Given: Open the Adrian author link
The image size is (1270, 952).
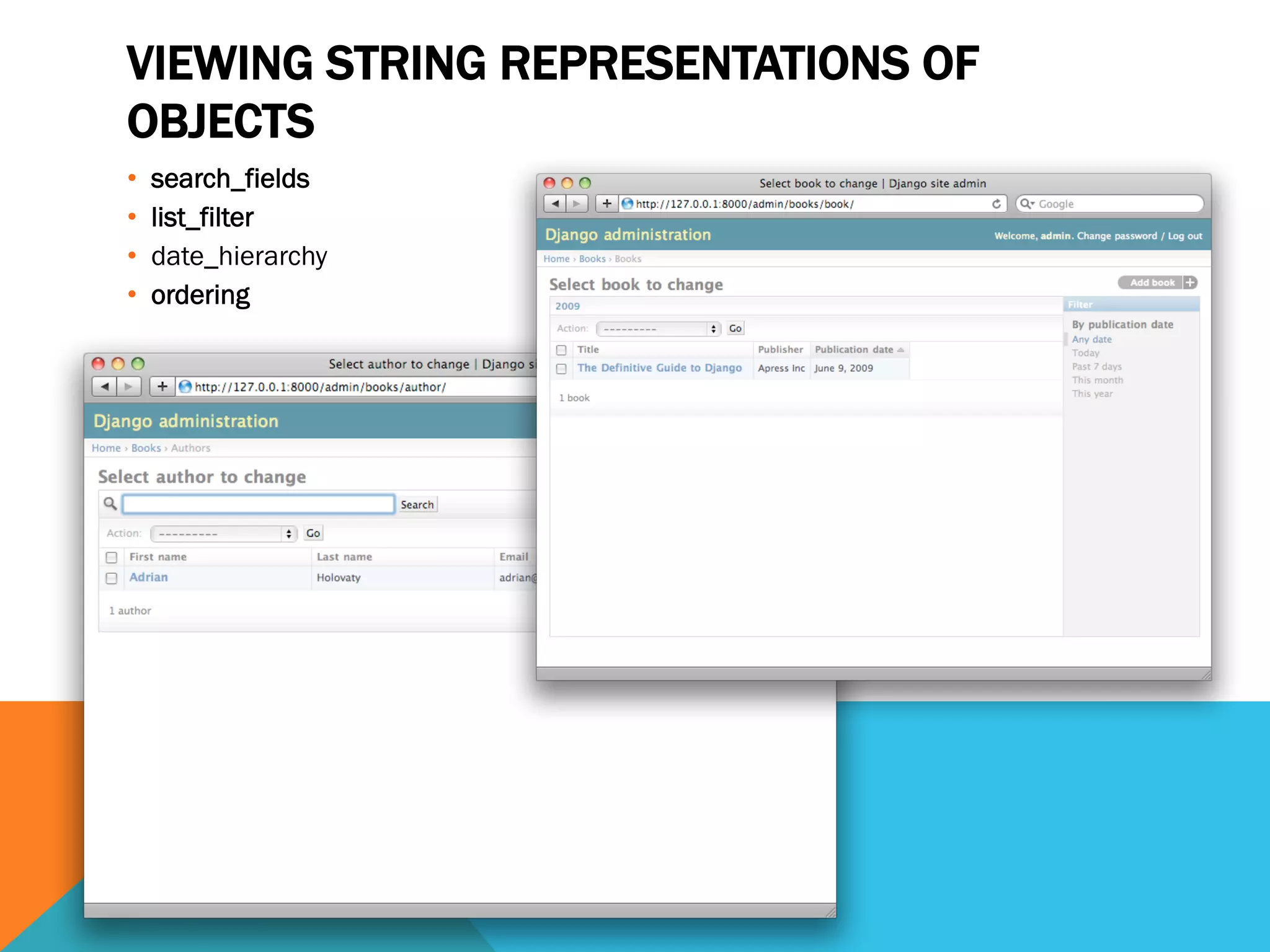Looking at the screenshot, I should [149, 577].
